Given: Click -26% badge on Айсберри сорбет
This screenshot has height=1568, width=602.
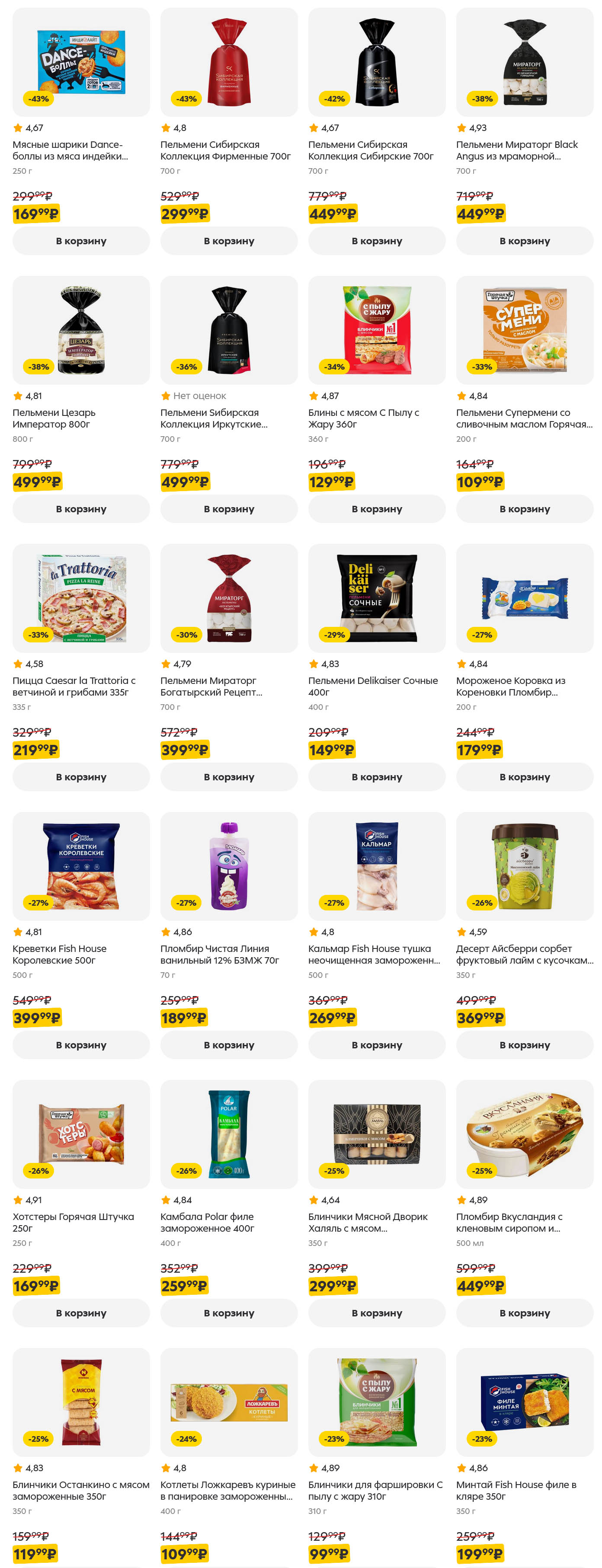Looking at the screenshot, I should click(482, 903).
